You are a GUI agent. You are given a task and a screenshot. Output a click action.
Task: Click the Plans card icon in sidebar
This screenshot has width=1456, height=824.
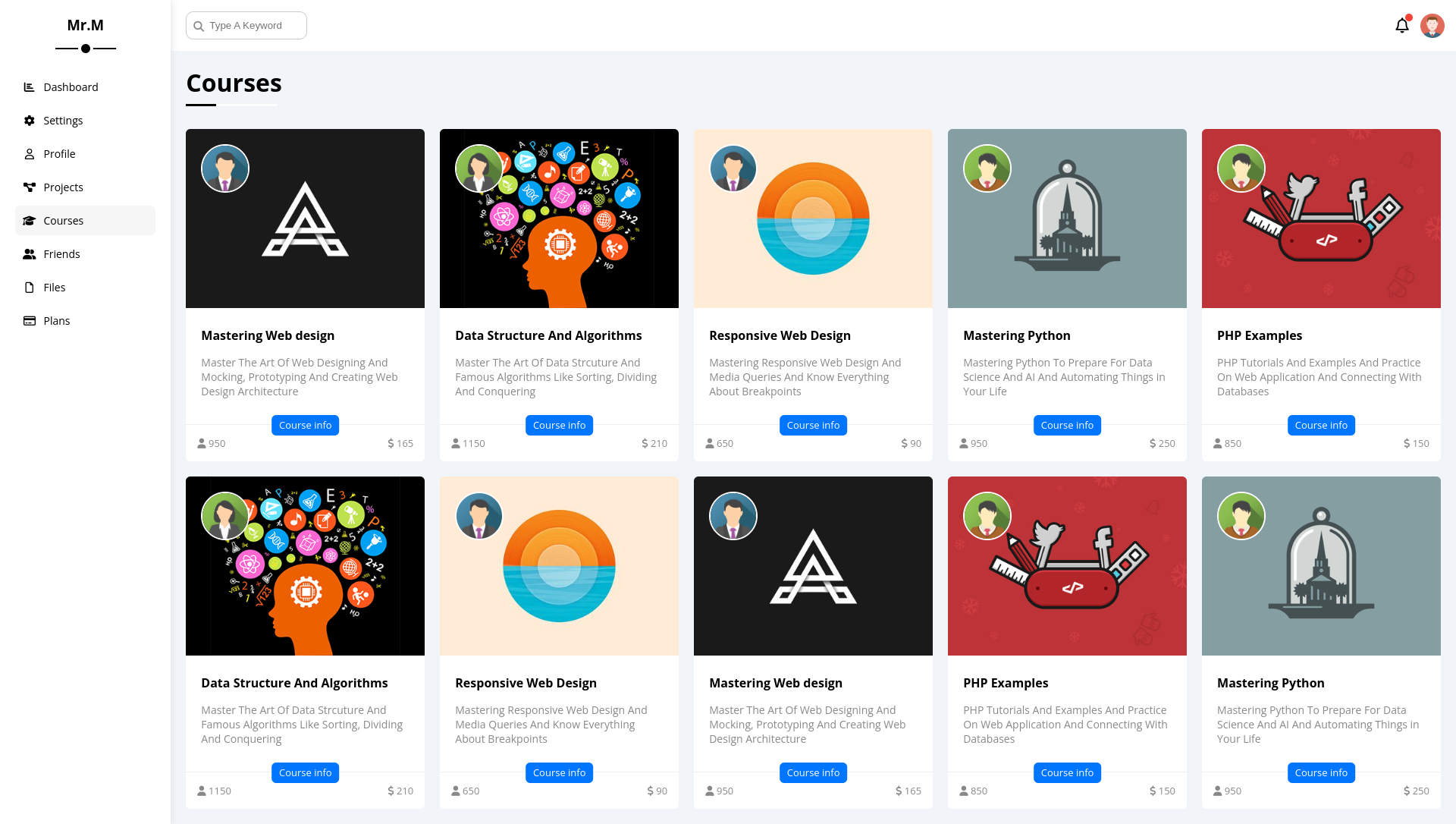coord(29,321)
